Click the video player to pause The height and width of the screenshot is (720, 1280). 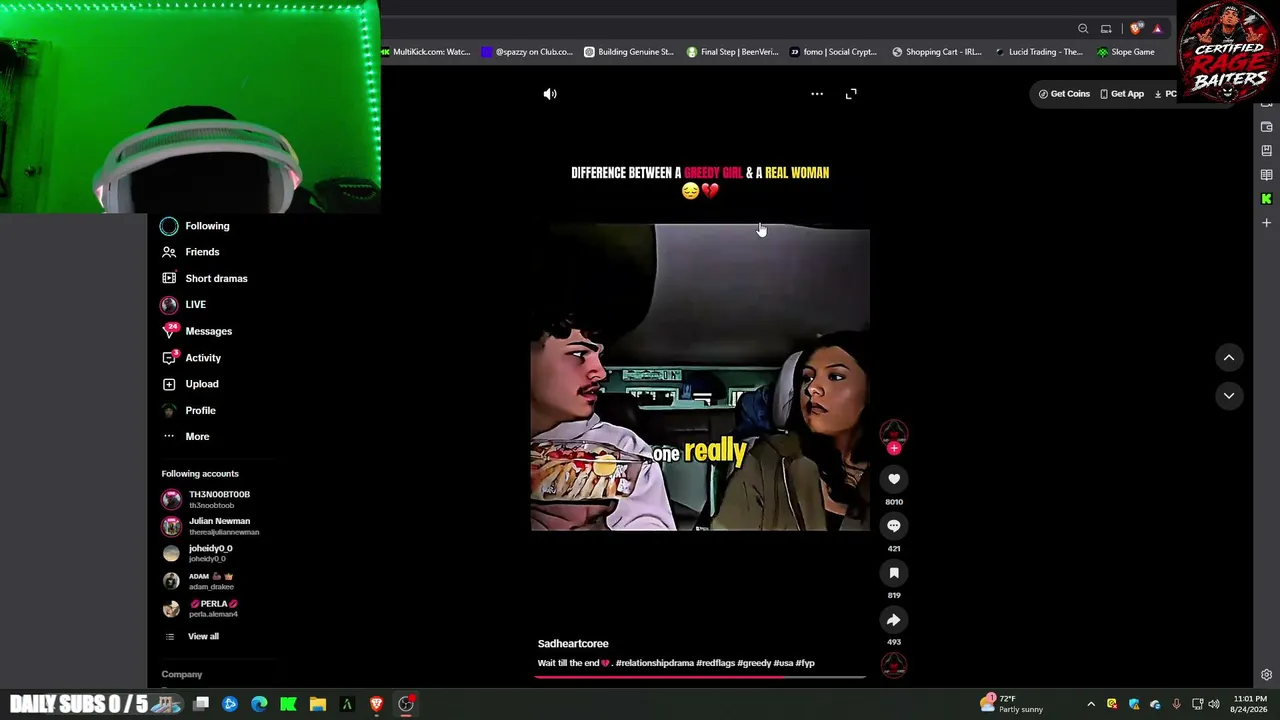pos(700,377)
